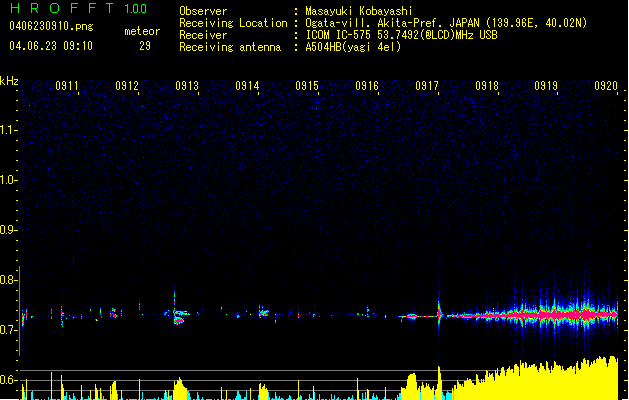Viewport: 629px width, 400px height.
Task: Click the 'Observer' field label
Action: (203, 11)
